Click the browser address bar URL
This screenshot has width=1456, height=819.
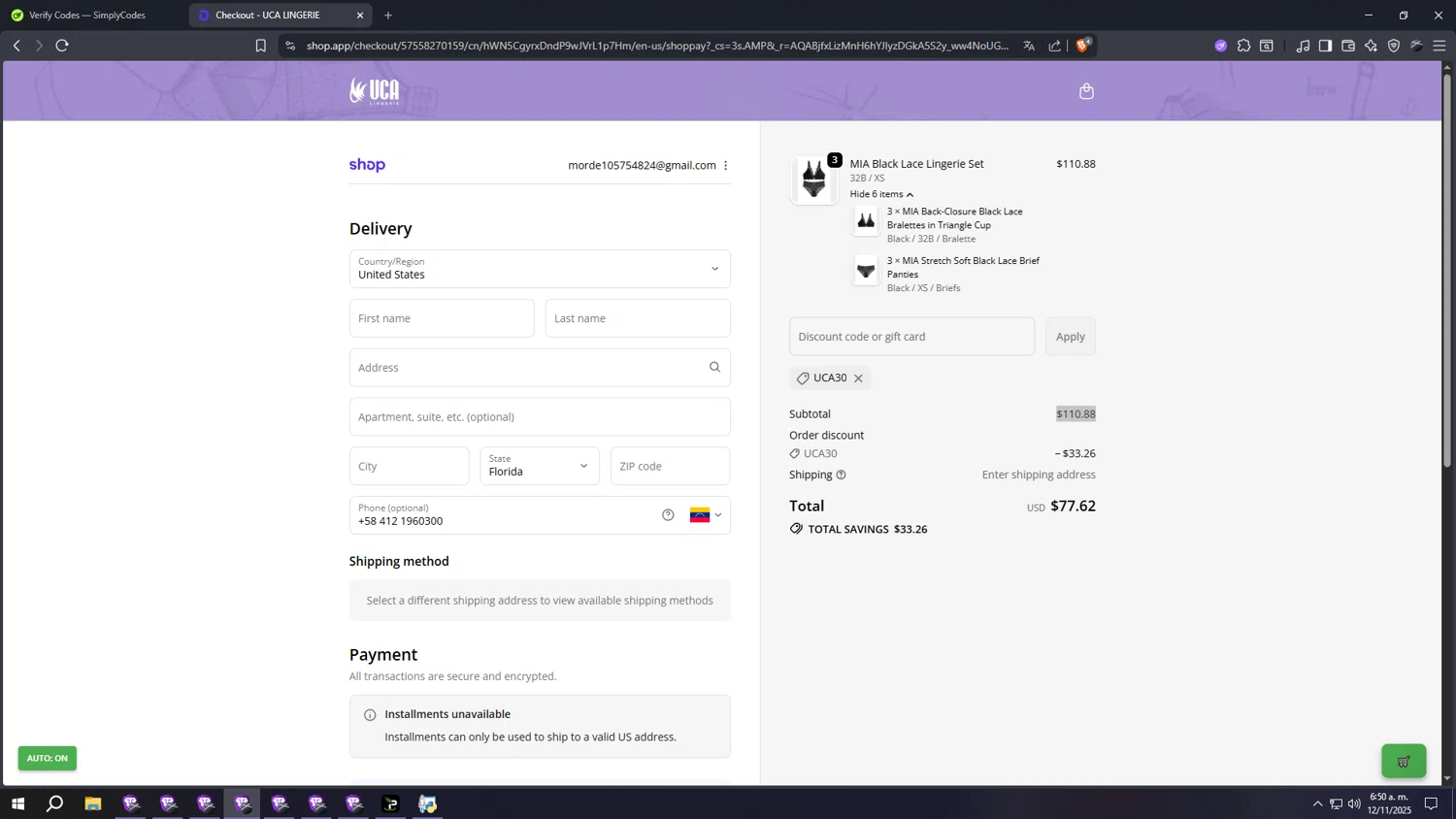point(657,46)
